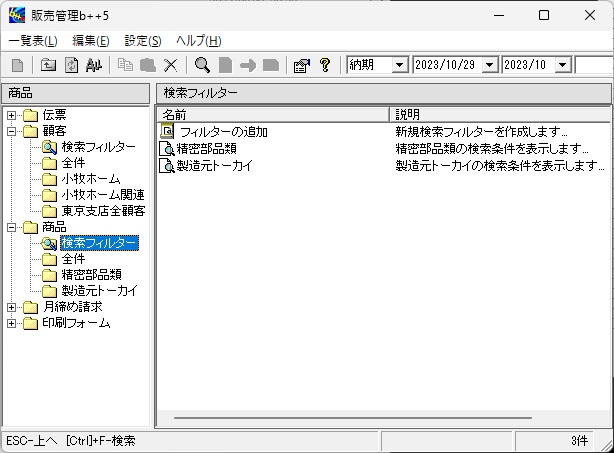
Task: Collapse the 商品 tree node
Action: coord(11,227)
